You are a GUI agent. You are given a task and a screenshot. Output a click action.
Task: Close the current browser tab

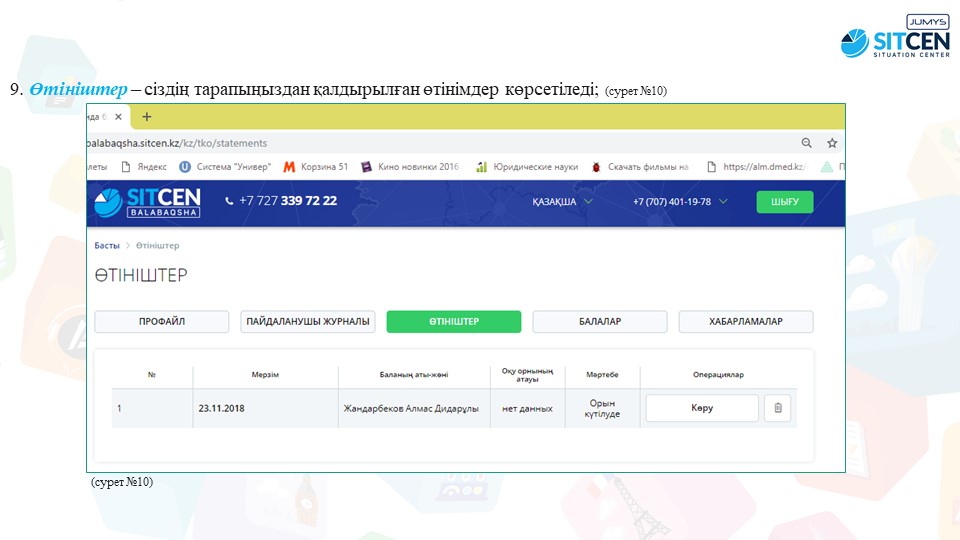coord(118,117)
